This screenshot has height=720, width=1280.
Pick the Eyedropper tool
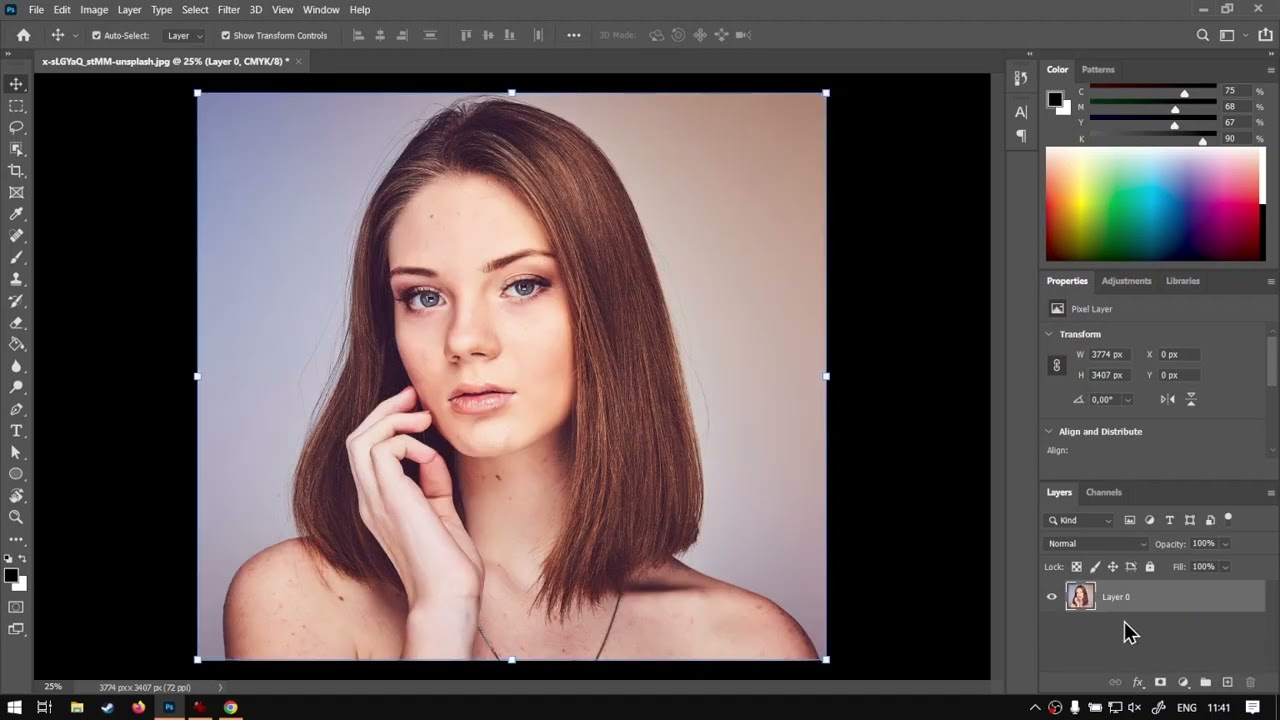click(x=16, y=214)
